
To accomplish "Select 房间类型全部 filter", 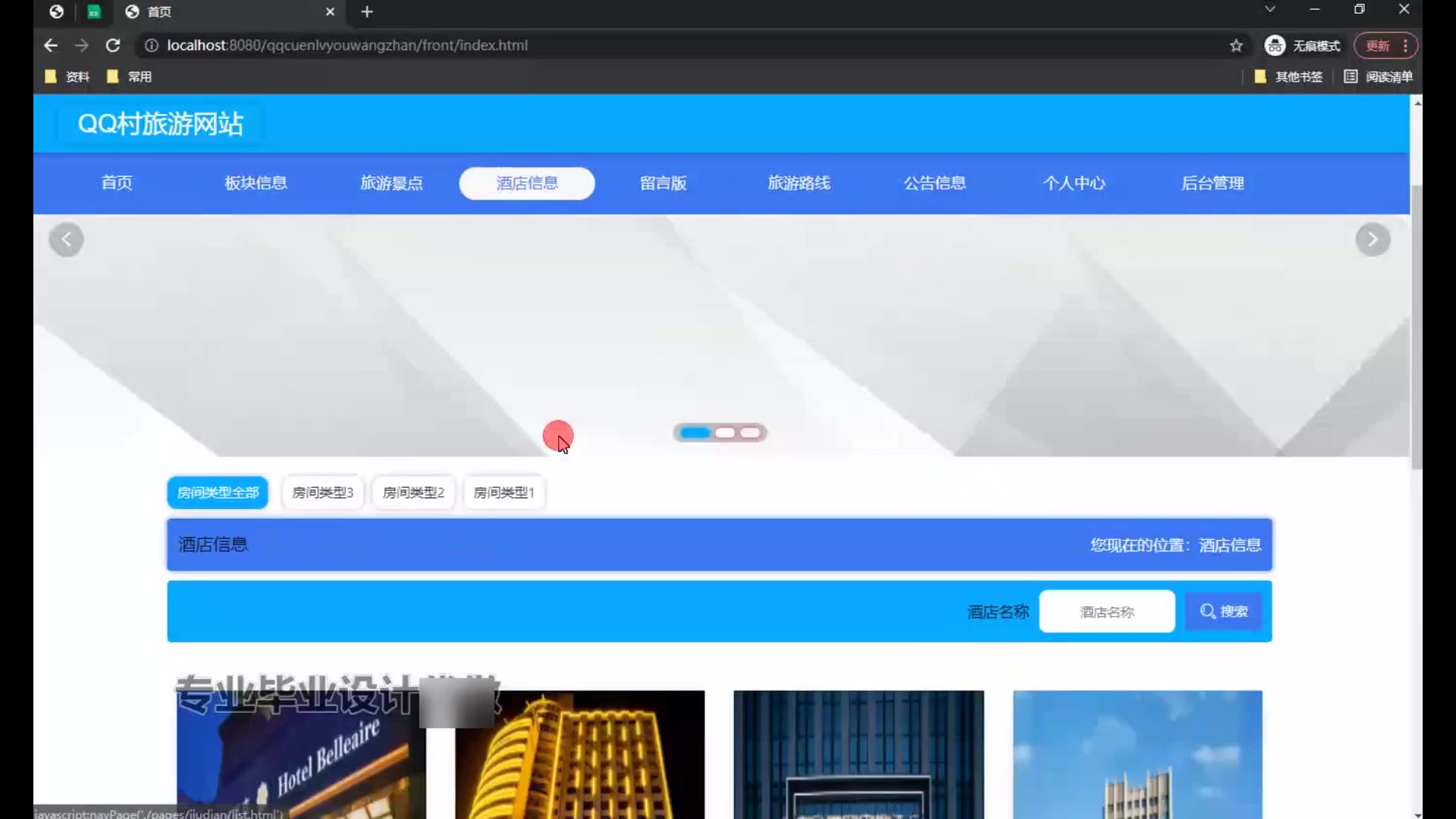I will click(218, 493).
